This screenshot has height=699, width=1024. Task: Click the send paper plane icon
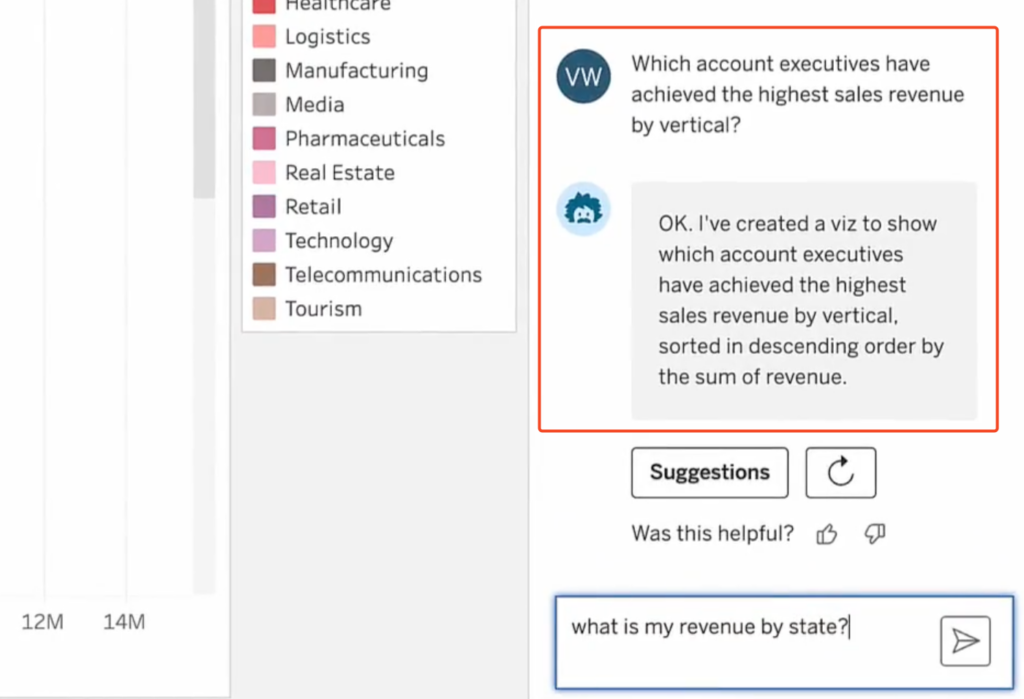click(963, 639)
